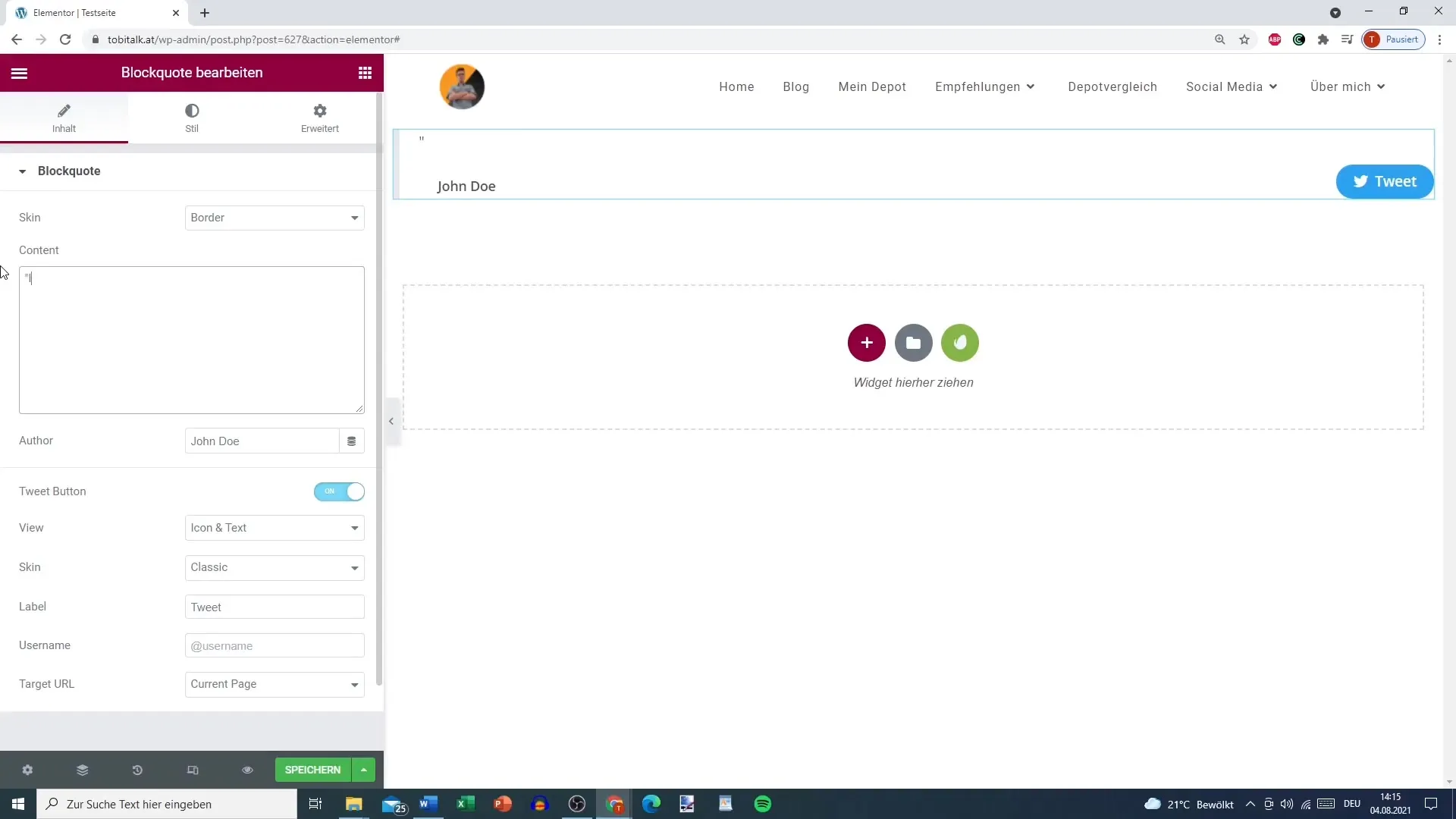Image resolution: width=1456 pixels, height=819 pixels.
Task: Edit the Author field John Doe
Action: coord(262,441)
